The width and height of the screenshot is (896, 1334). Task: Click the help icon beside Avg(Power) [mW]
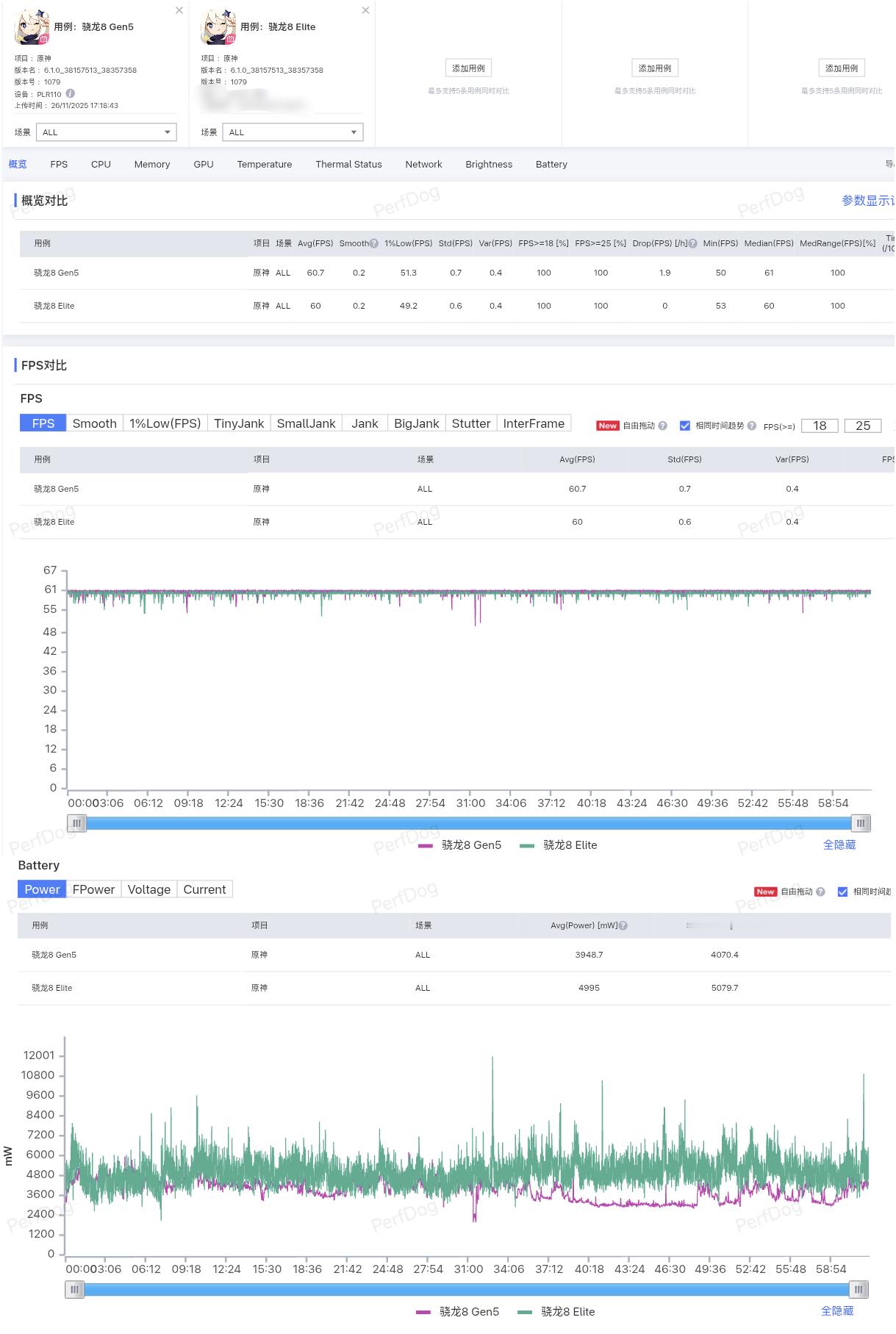(x=623, y=925)
